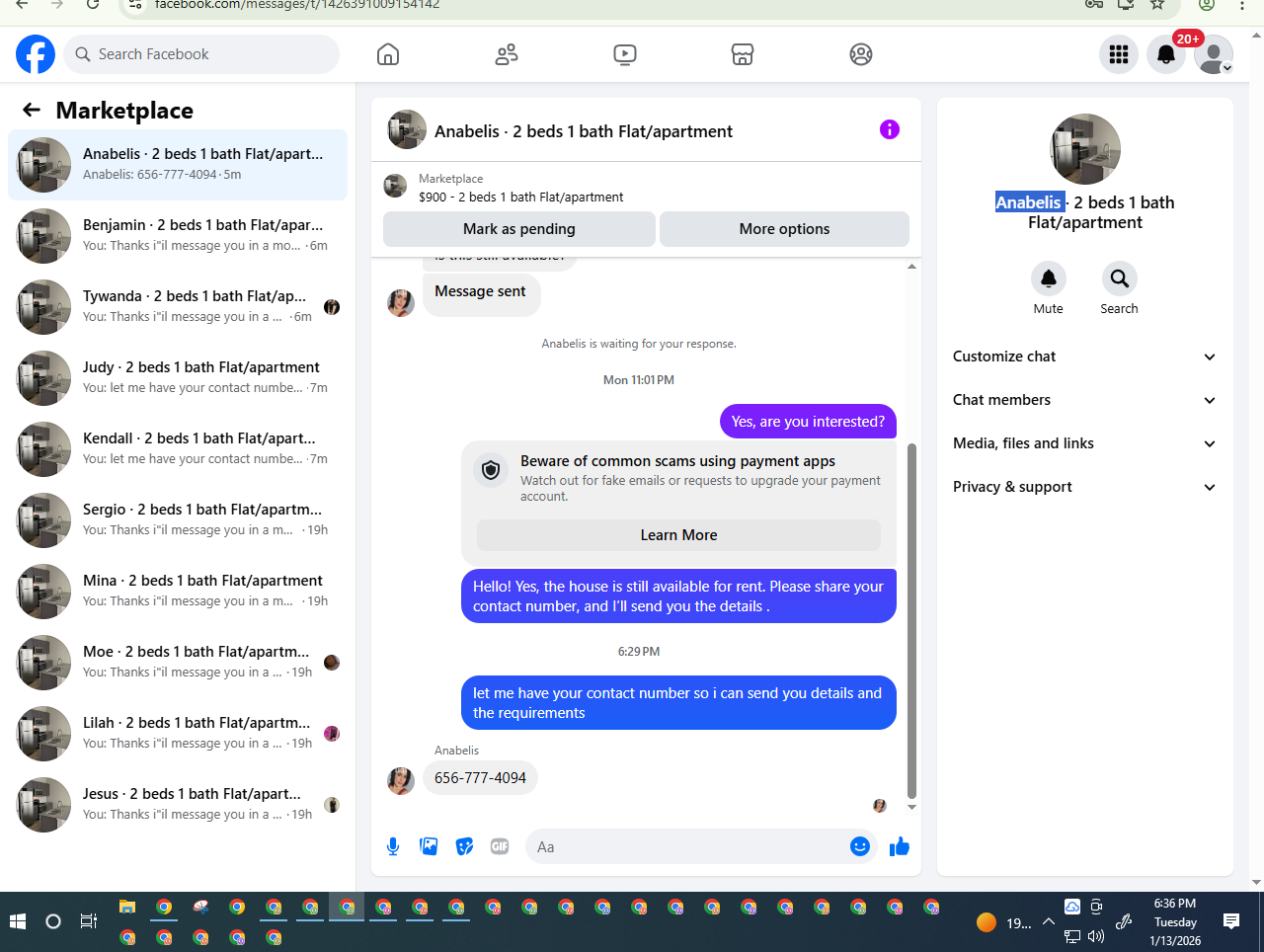Open the Windows notification center icon

tap(1231, 921)
